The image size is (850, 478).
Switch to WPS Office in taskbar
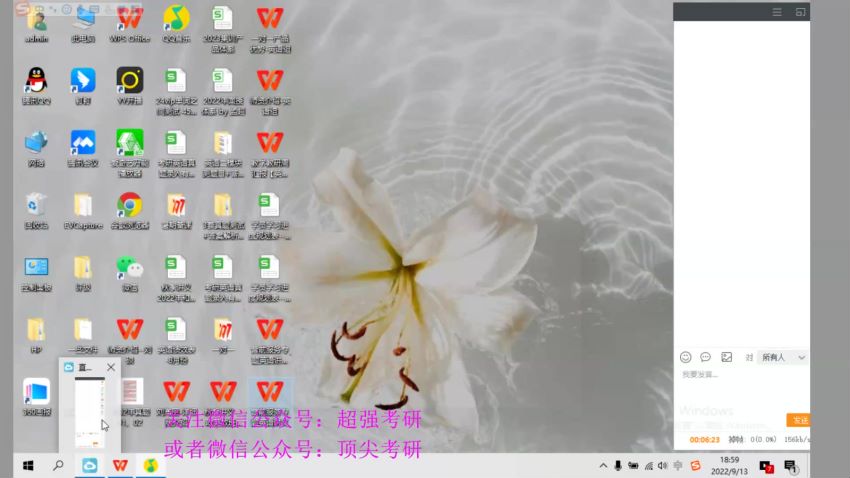click(x=120, y=466)
